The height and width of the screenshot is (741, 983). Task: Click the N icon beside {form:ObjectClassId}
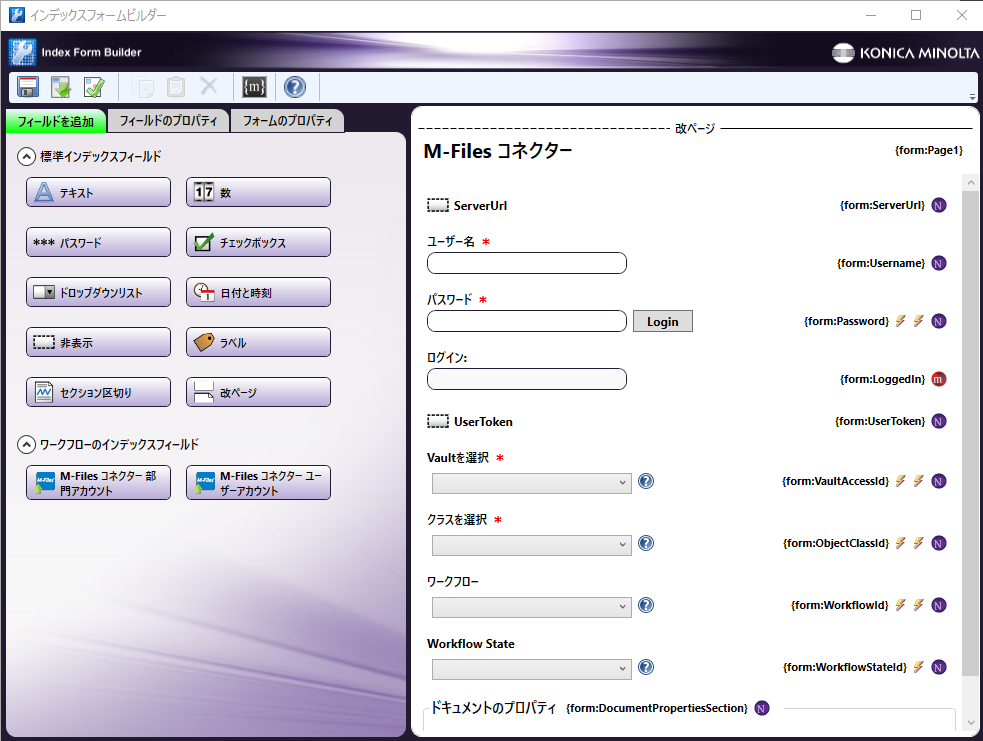click(938, 544)
